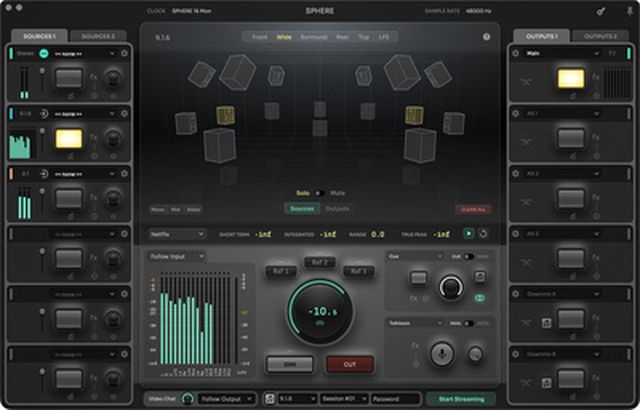The height and width of the screenshot is (410, 640).
Task: Switch to the Outputs 2 tab
Action: click(600, 36)
